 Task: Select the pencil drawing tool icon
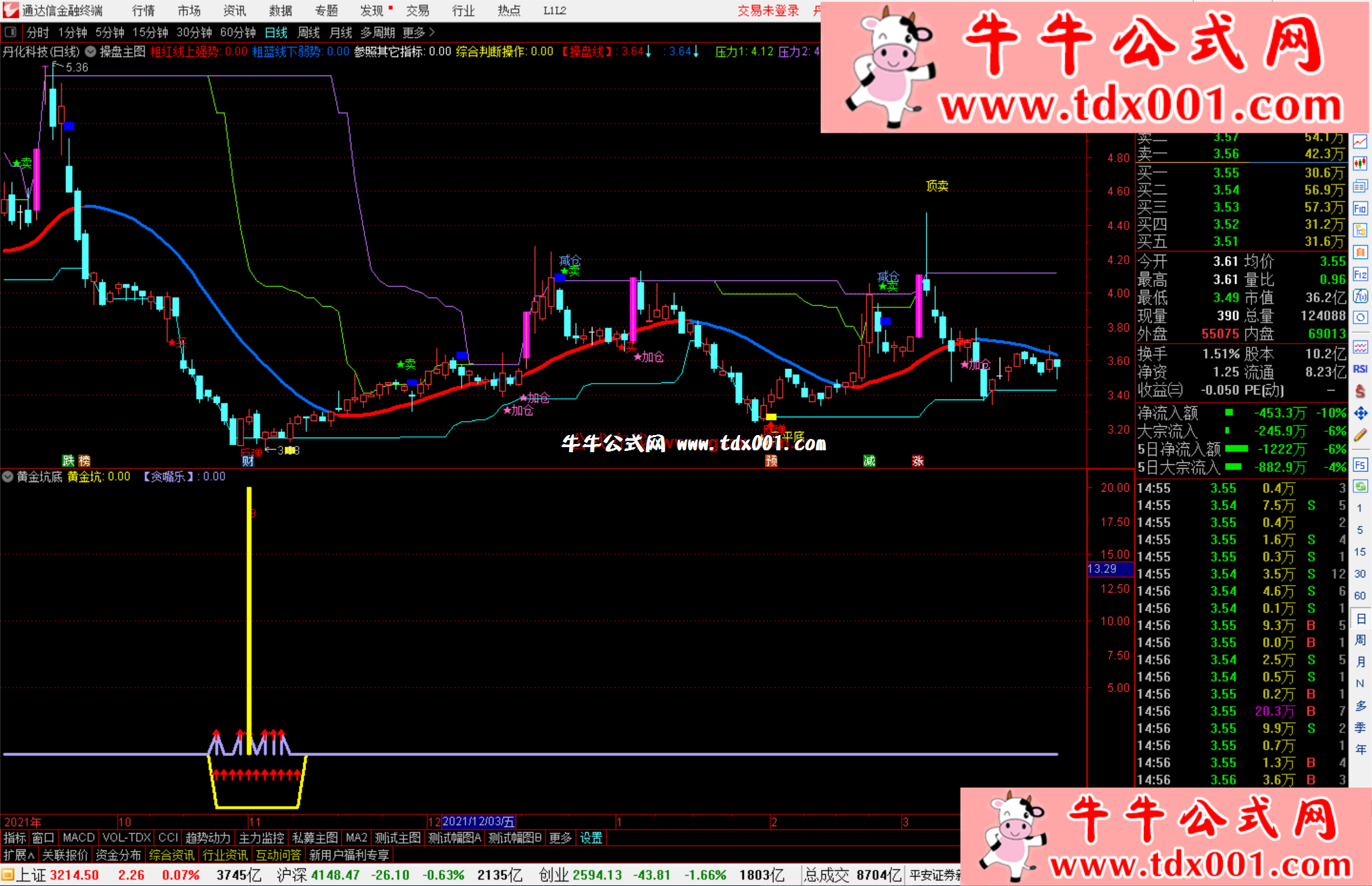click(x=1360, y=435)
